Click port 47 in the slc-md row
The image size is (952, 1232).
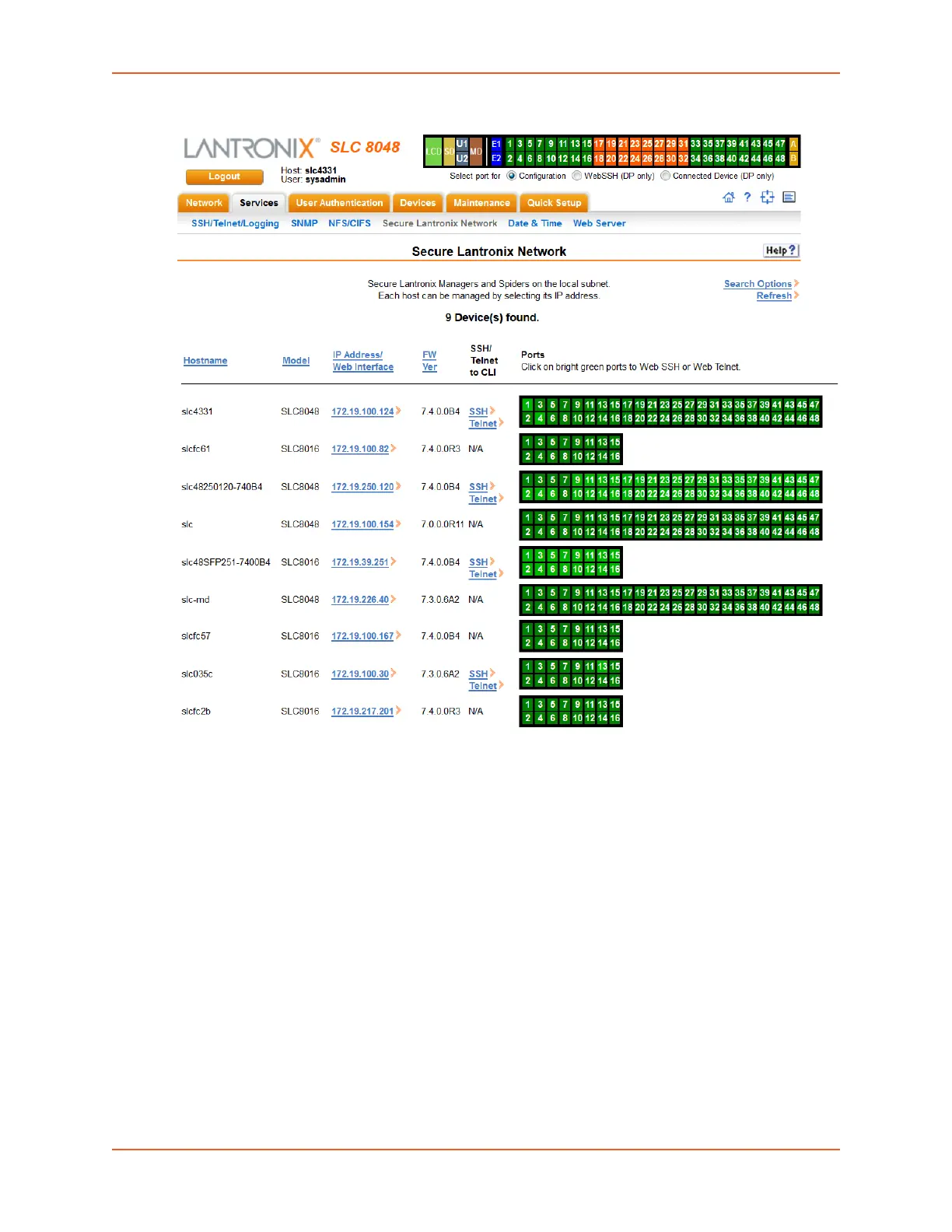[814, 593]
